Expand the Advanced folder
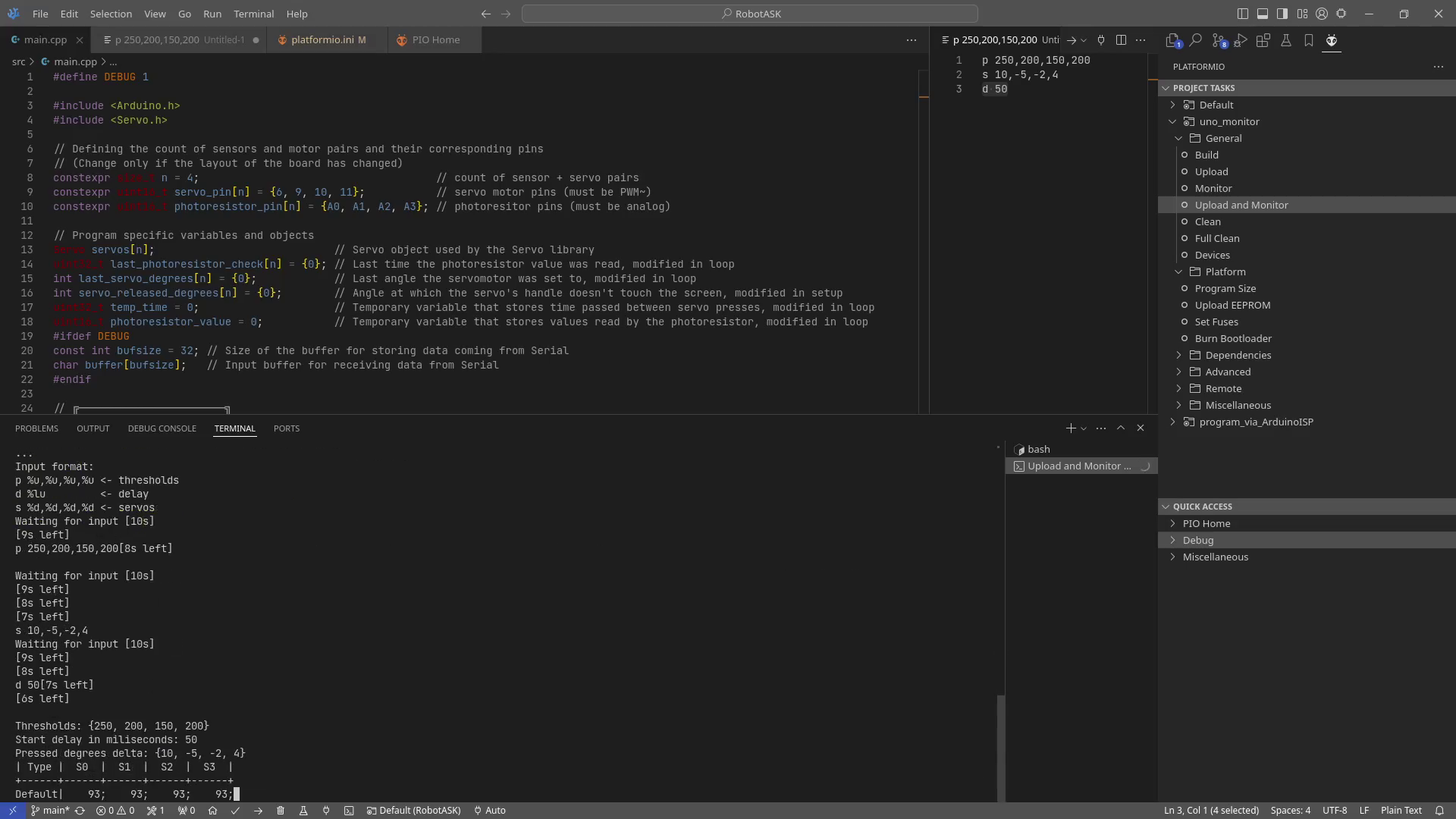Image resolution: width=1456 pixels, height=819 pixels. point(1179,372)
